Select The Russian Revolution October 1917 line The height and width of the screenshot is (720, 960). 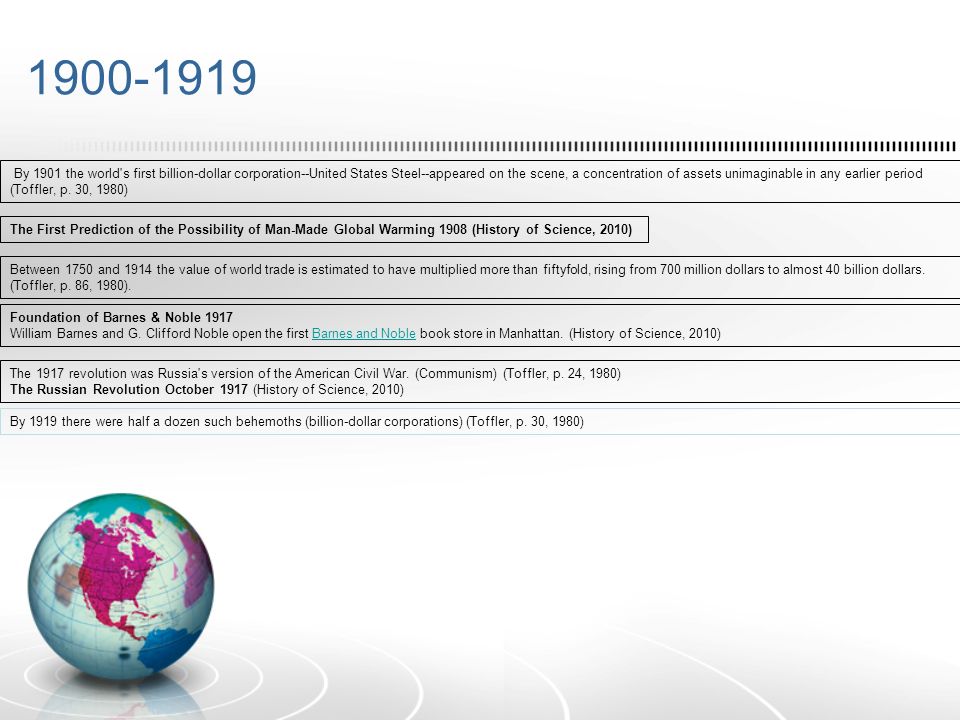[x=207, y=389]
